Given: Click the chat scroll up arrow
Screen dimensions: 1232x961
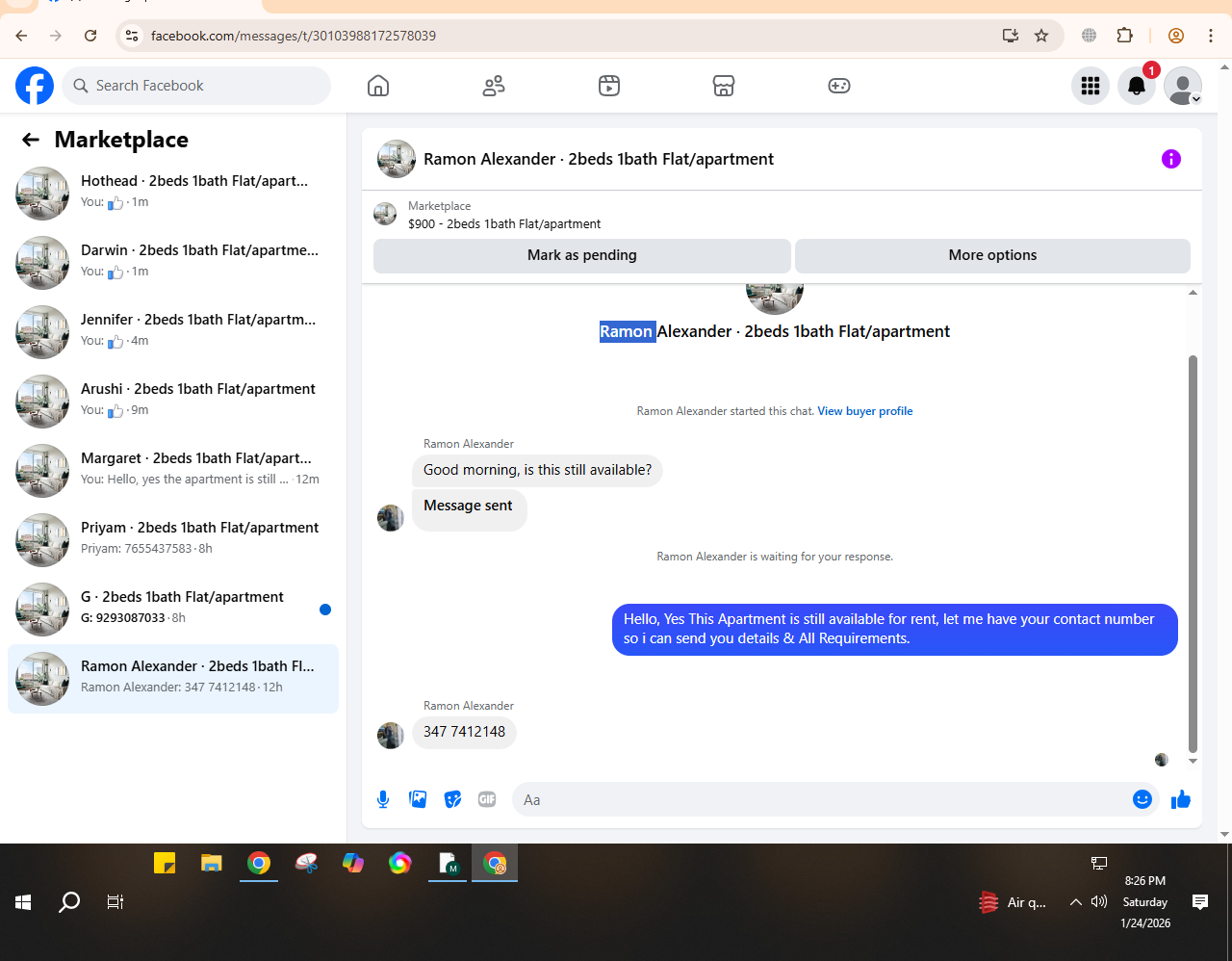Looking at the screenshot, I should point(1193,292).
